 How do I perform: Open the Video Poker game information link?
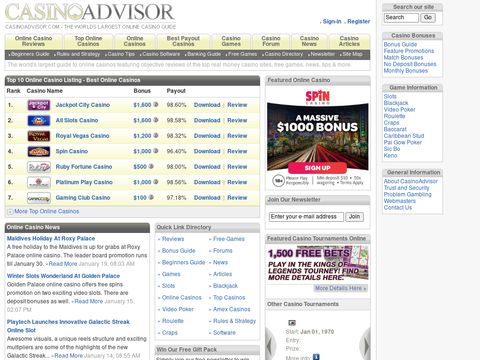(399, 110)
